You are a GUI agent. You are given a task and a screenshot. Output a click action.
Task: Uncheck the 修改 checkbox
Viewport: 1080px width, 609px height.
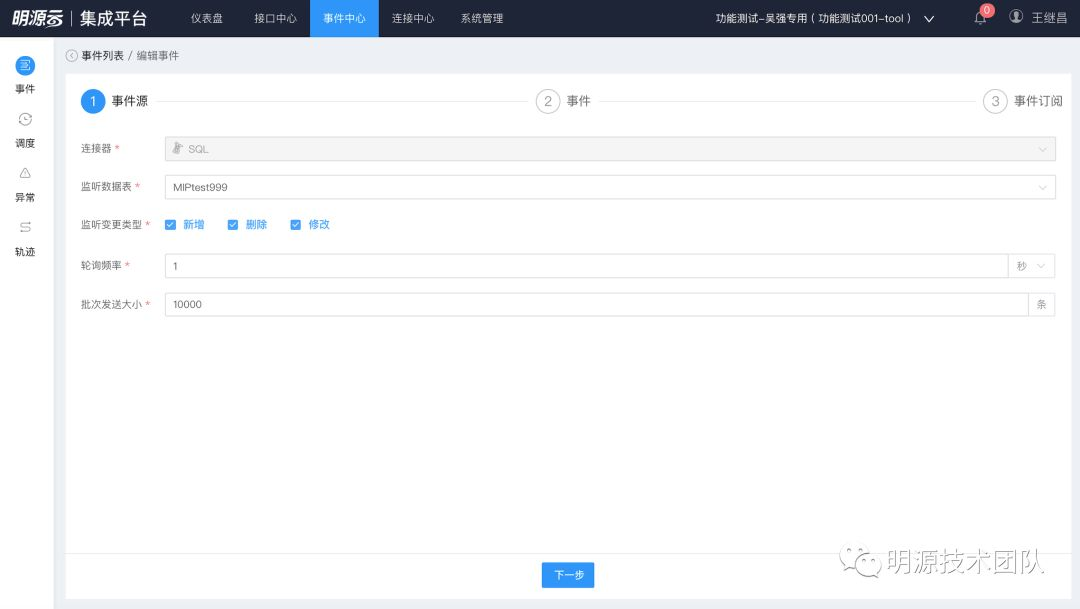tap(295, 225)
